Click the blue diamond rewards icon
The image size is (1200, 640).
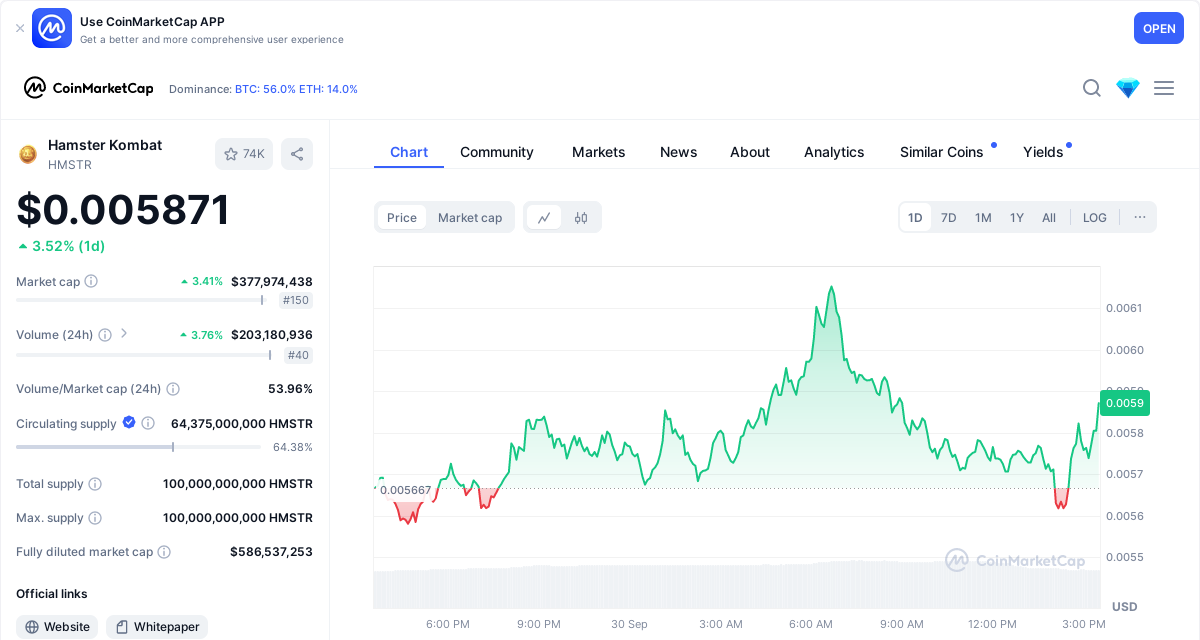[1128, 88]
